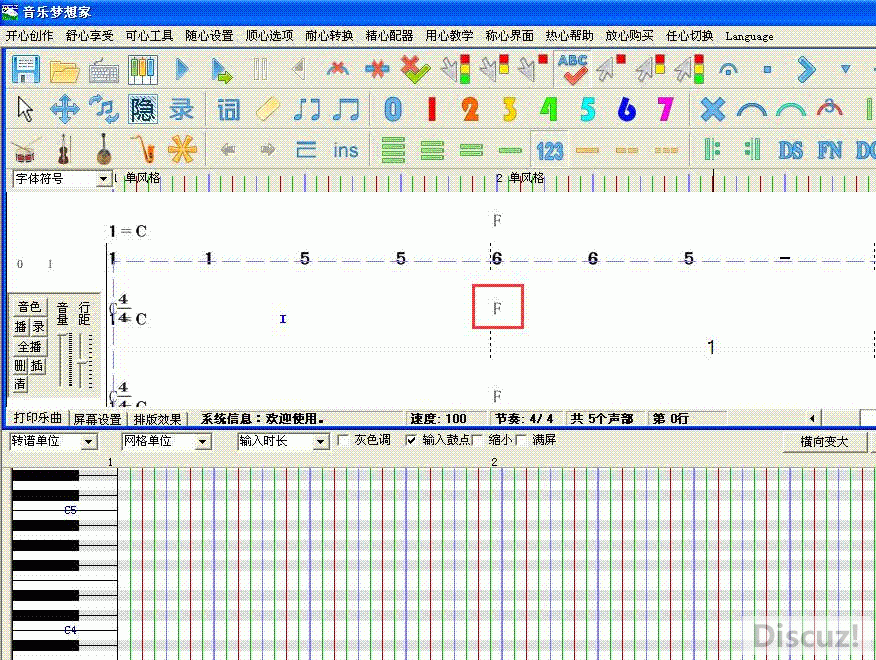Open the 转谱单位 dropdown list
Image resolution: width=876 pixels, height=660 pixels.
(89, 441)
